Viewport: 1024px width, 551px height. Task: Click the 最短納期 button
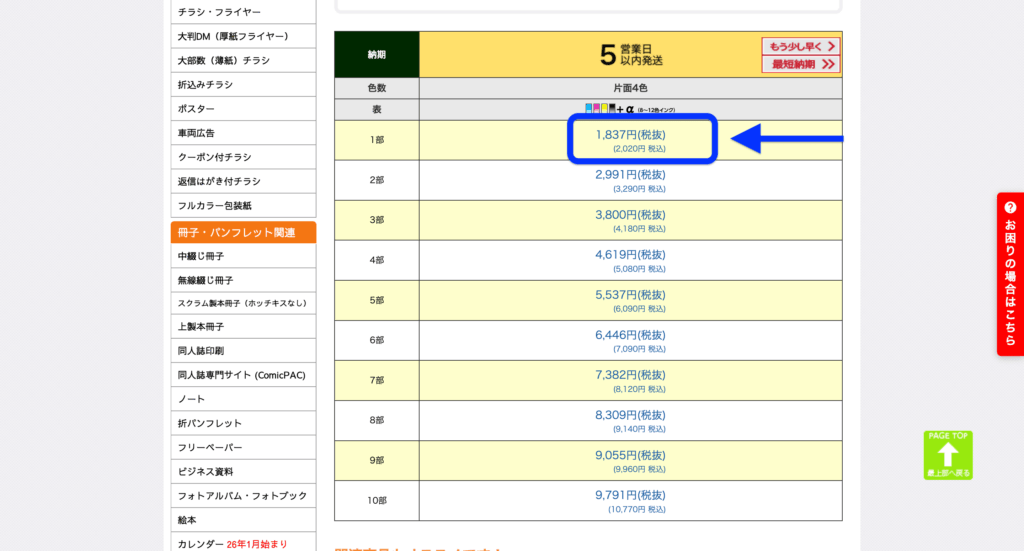pos(801,64)
